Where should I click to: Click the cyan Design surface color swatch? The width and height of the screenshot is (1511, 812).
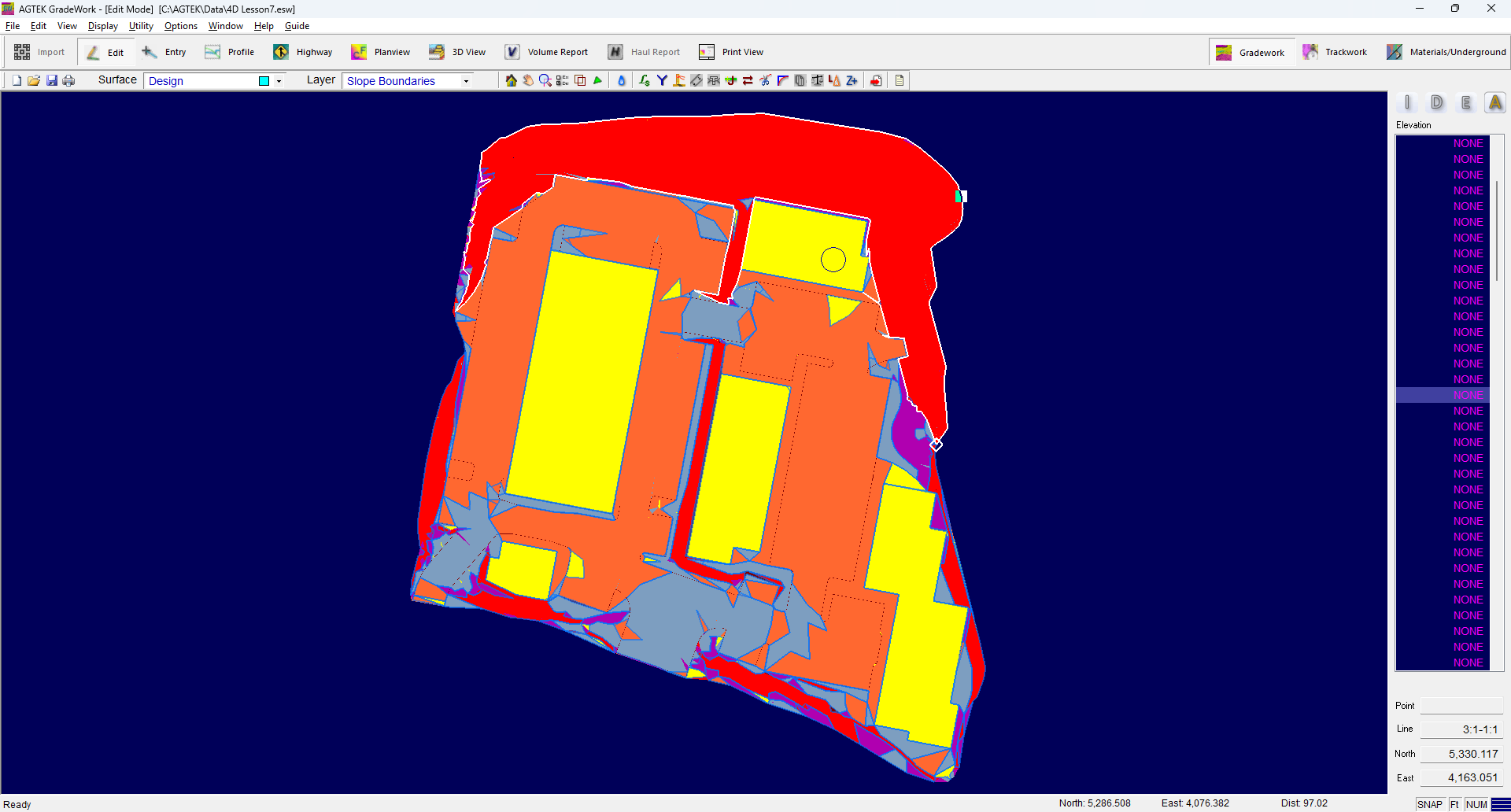tap(264, 81)
